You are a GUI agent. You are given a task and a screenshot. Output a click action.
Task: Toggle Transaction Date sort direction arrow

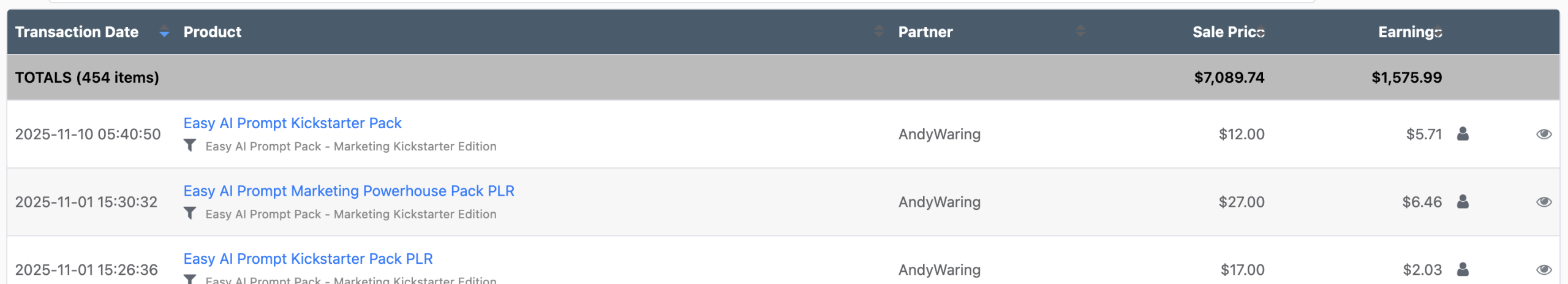(164, 33)
